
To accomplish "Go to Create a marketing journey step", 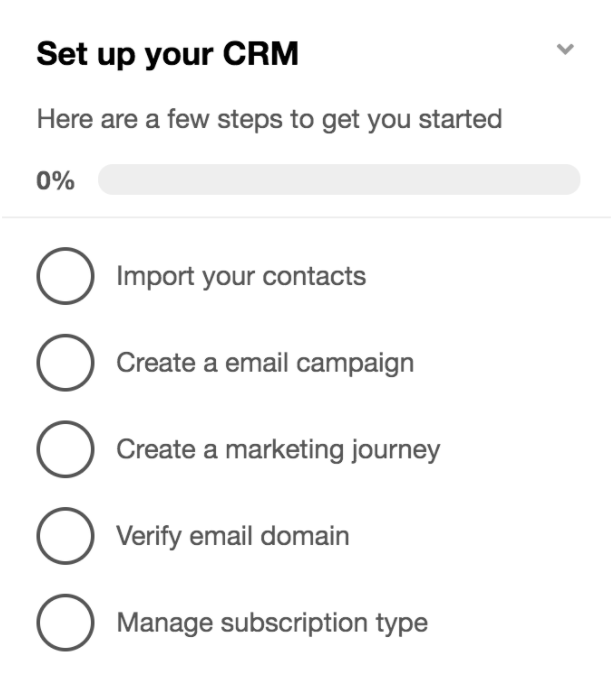I will coord(278,450).
